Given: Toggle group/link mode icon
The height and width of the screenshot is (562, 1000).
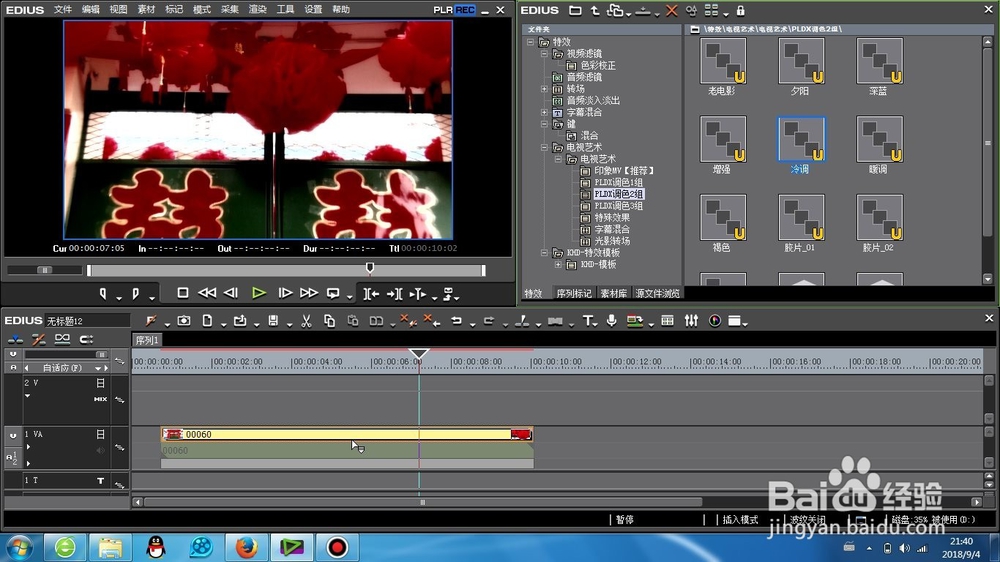Looking at the screenshot, I should click(62, 339).
